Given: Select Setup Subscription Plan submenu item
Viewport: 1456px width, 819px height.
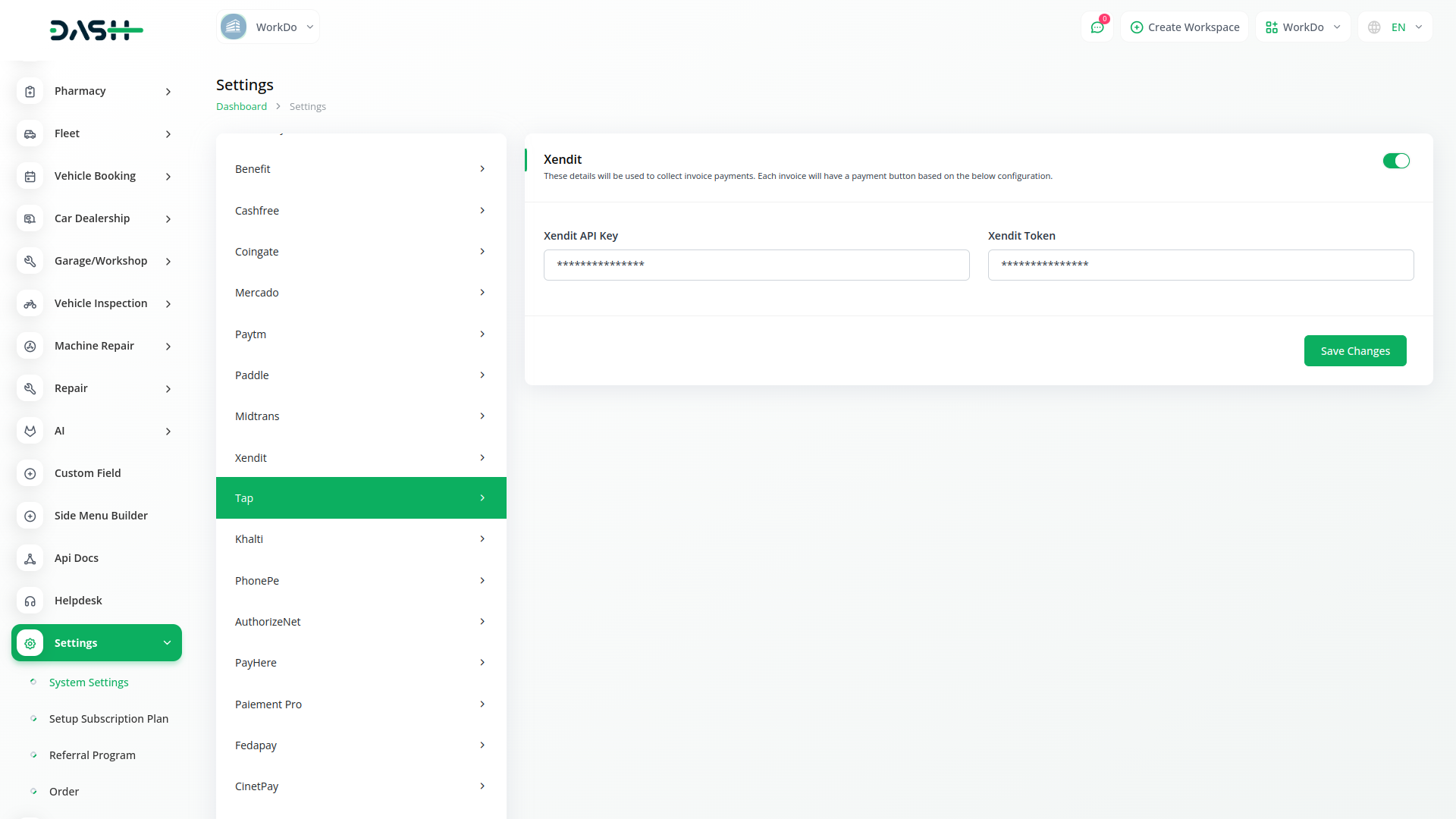Looking at the screenshot, I should (x=108, y=719).
